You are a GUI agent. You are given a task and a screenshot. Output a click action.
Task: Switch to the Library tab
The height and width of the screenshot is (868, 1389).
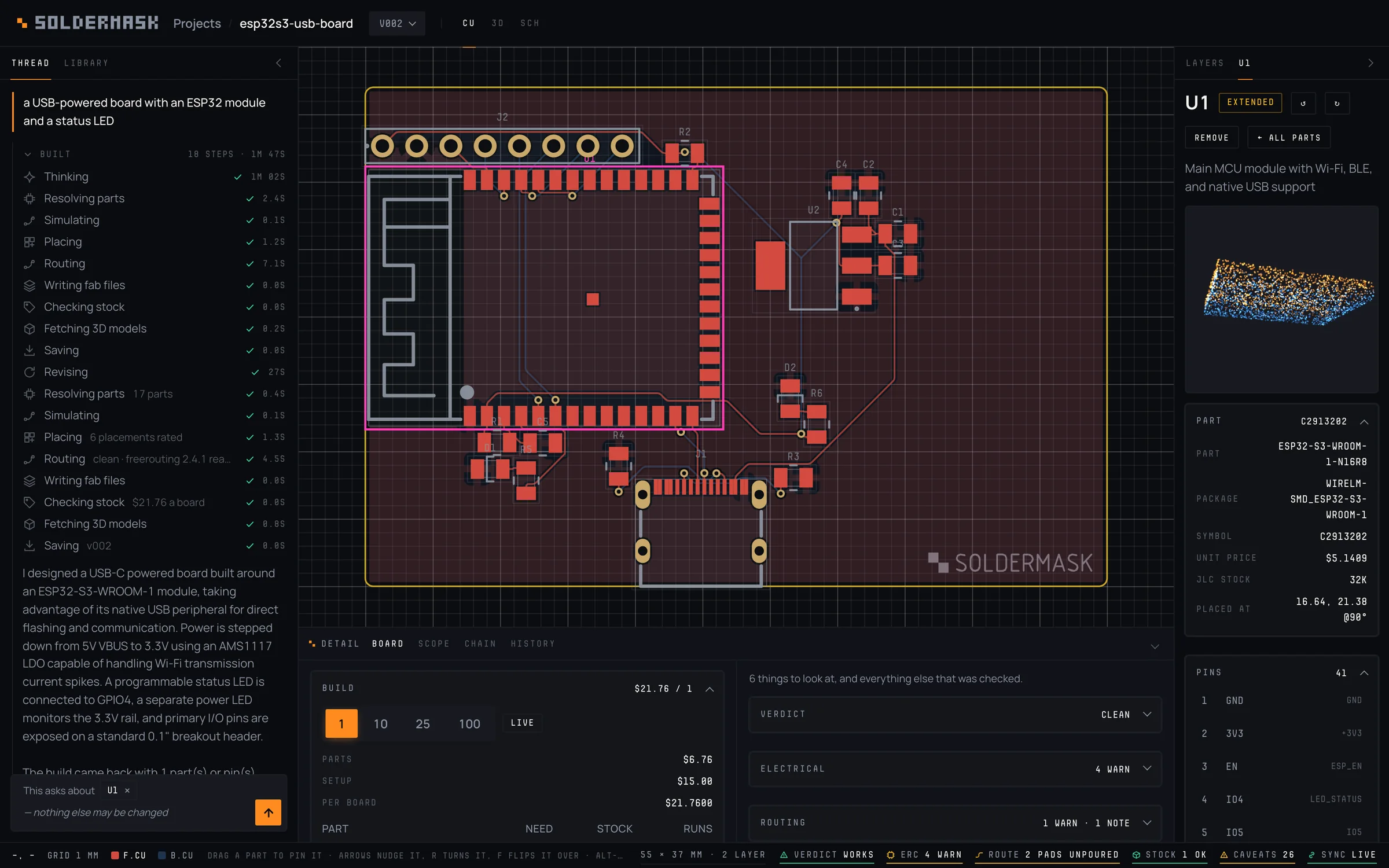(x=86, y=63)
